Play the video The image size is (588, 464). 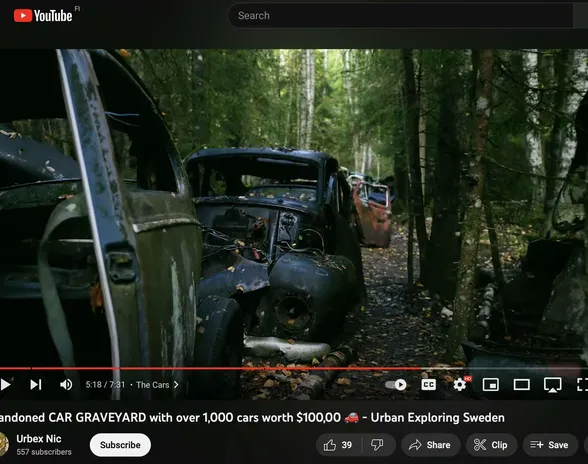(5, 384)
